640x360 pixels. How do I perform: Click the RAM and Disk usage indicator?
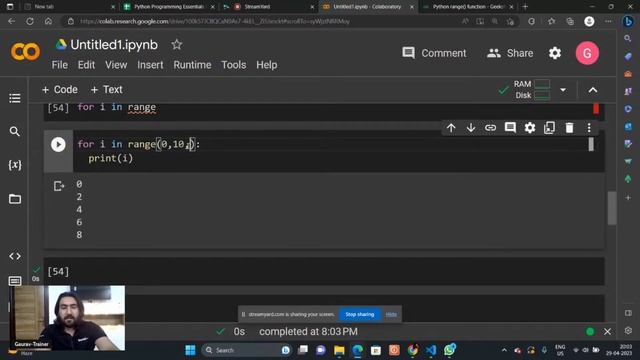point(531,89)
